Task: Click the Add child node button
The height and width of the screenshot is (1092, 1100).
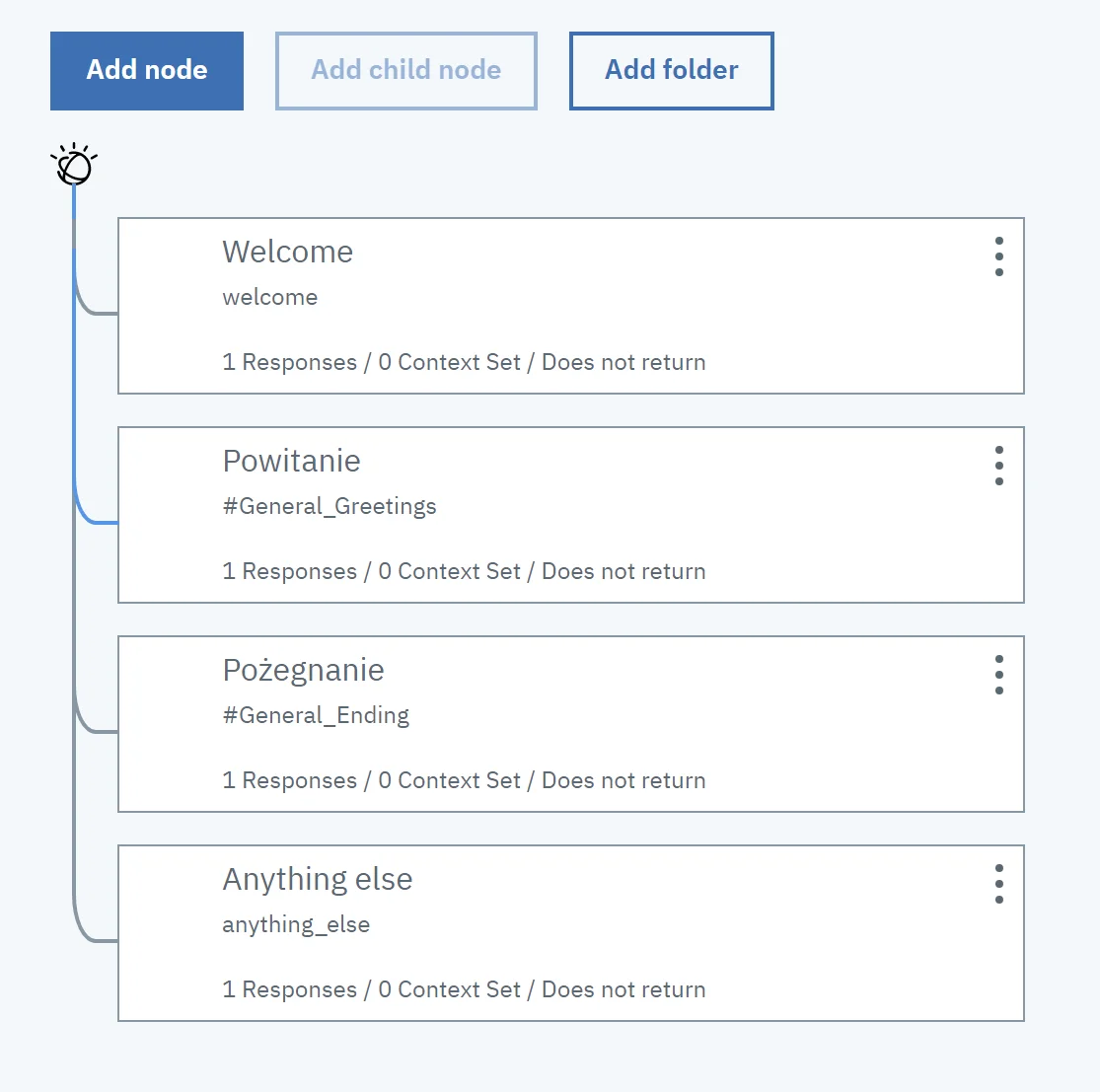Action: 406,71
